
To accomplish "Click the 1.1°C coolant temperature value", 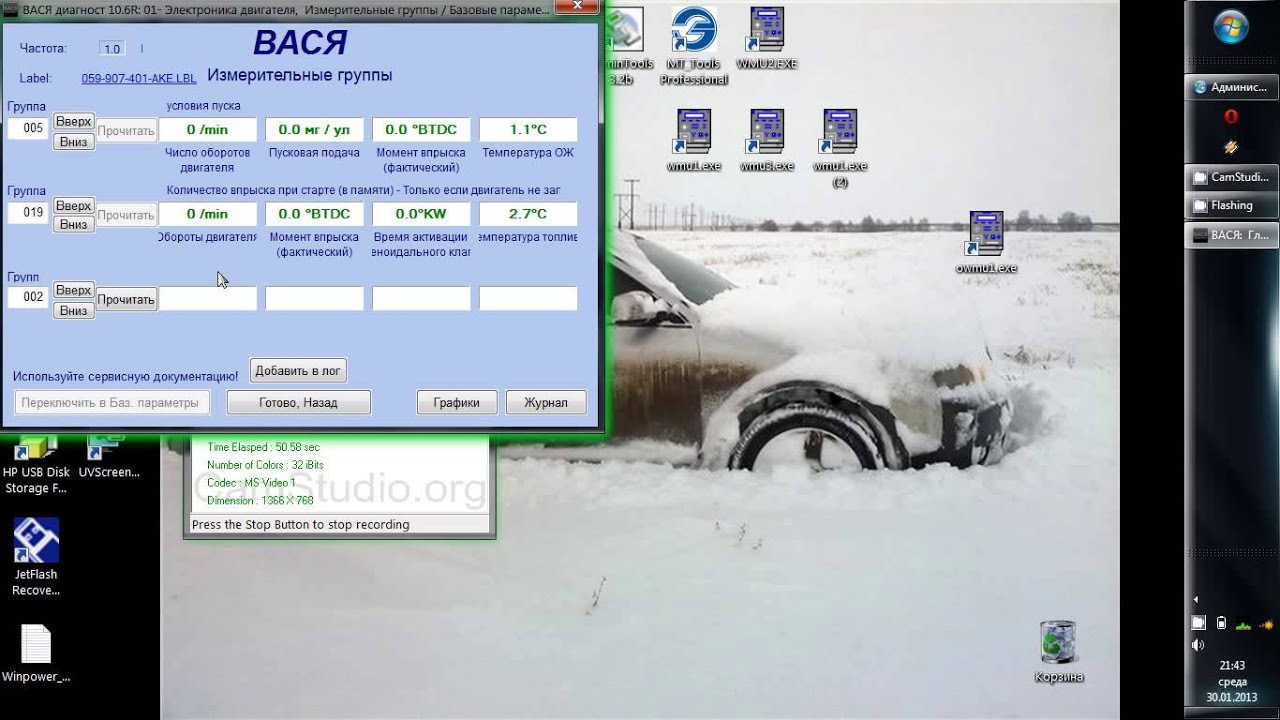I will click(x=528, y=129).
